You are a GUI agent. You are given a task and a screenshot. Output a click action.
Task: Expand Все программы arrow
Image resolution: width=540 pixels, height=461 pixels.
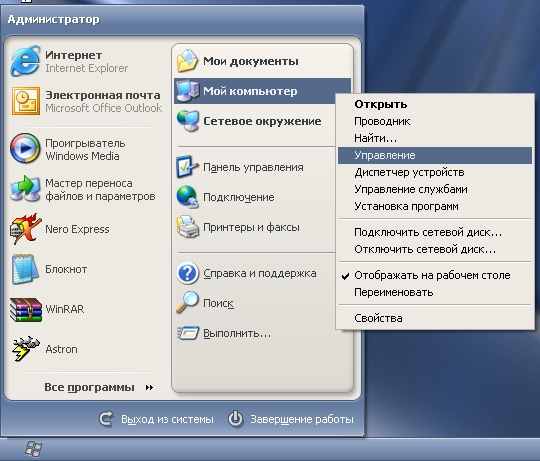(149, 388)
